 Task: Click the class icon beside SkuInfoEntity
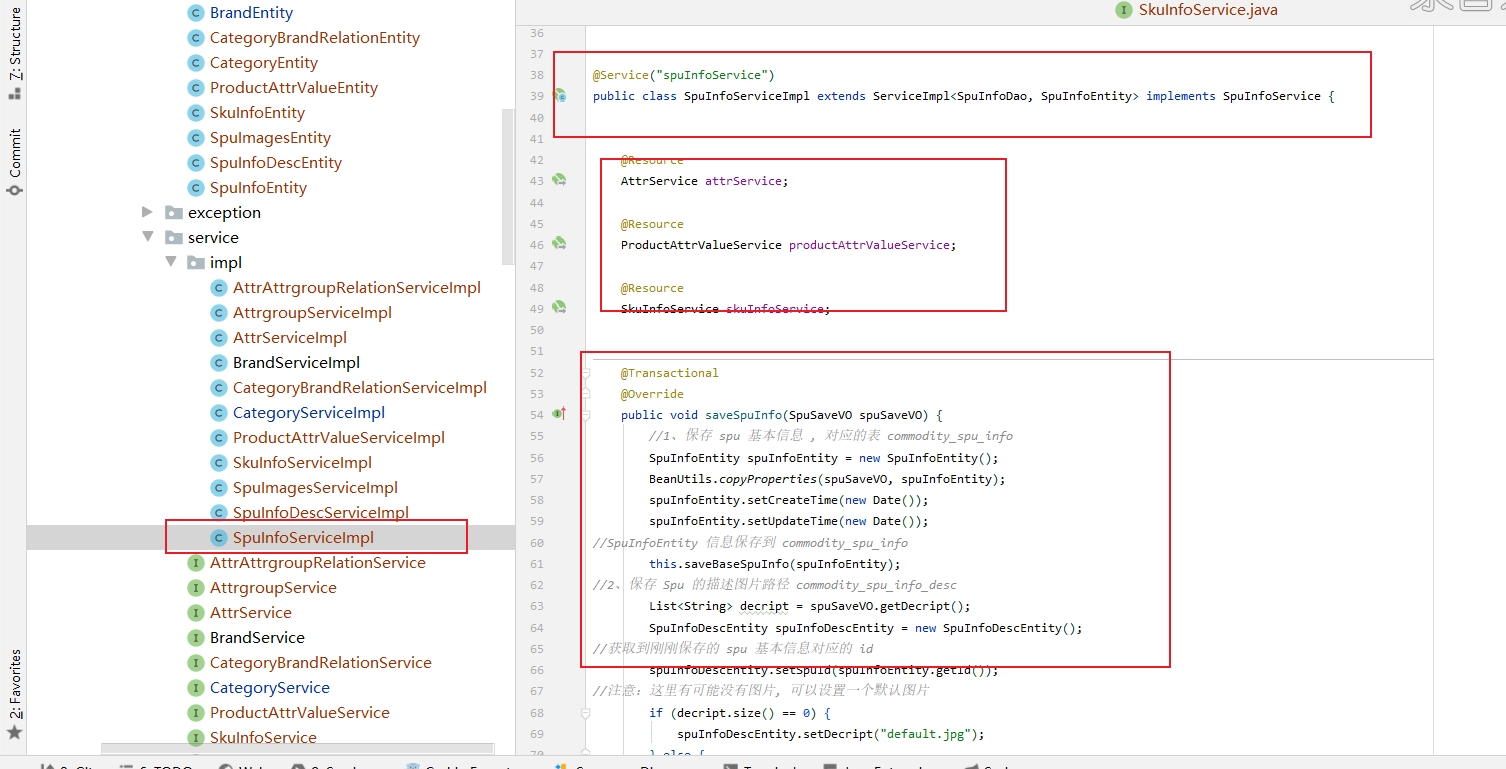point(196,113)
